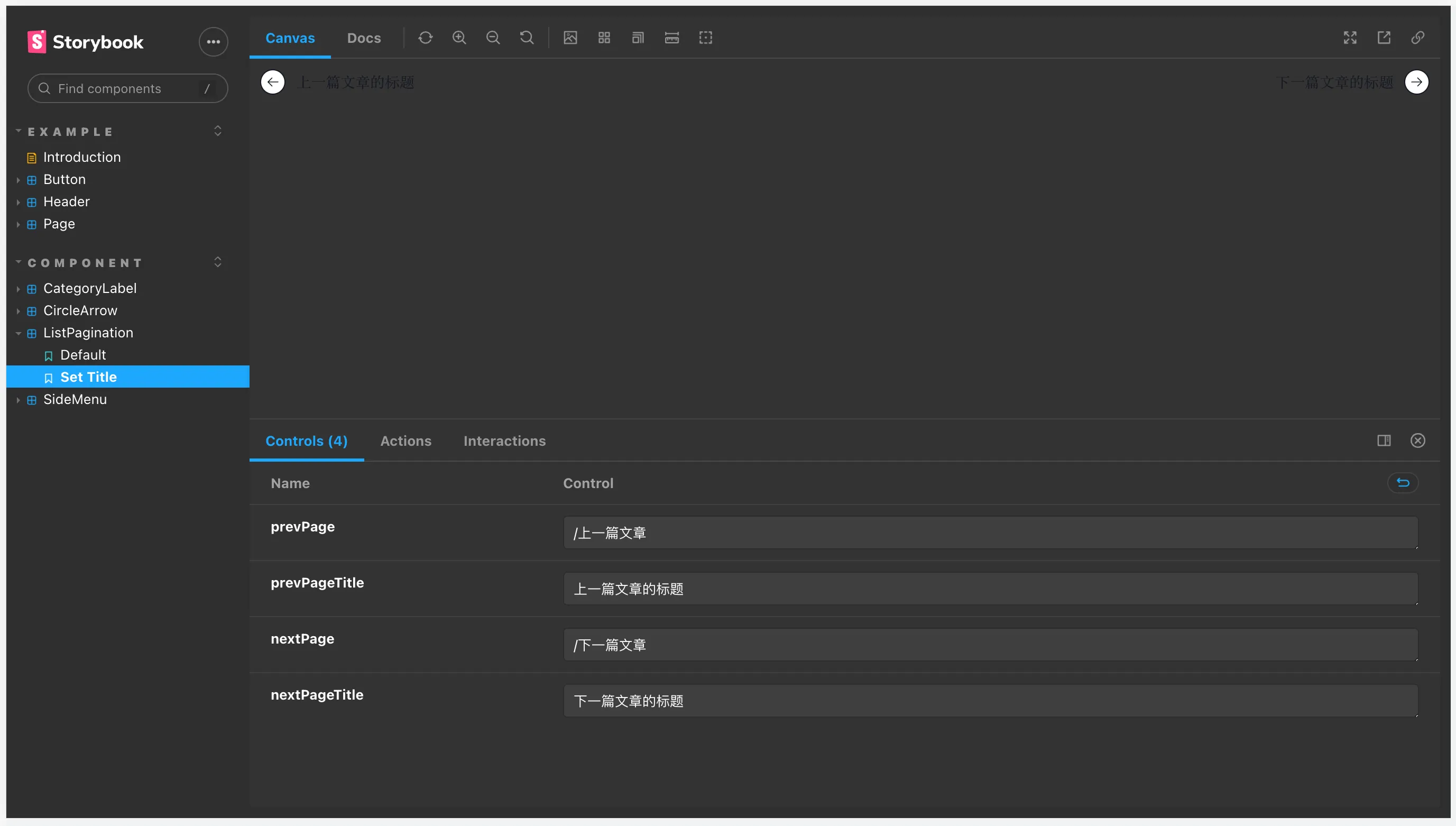Reset canvas zoom level
Screen dimensions: 1456x826
[x=527, y=38]
